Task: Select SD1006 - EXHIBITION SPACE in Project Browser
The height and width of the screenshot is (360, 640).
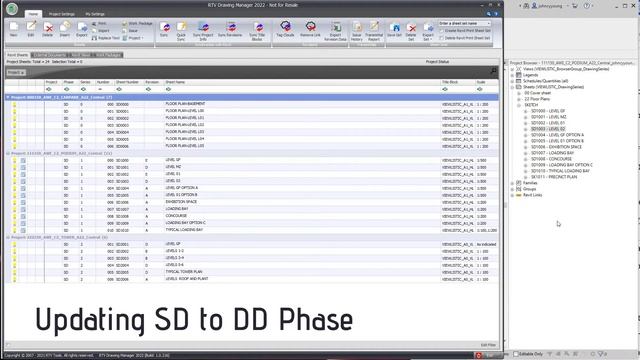Action: 556,147
